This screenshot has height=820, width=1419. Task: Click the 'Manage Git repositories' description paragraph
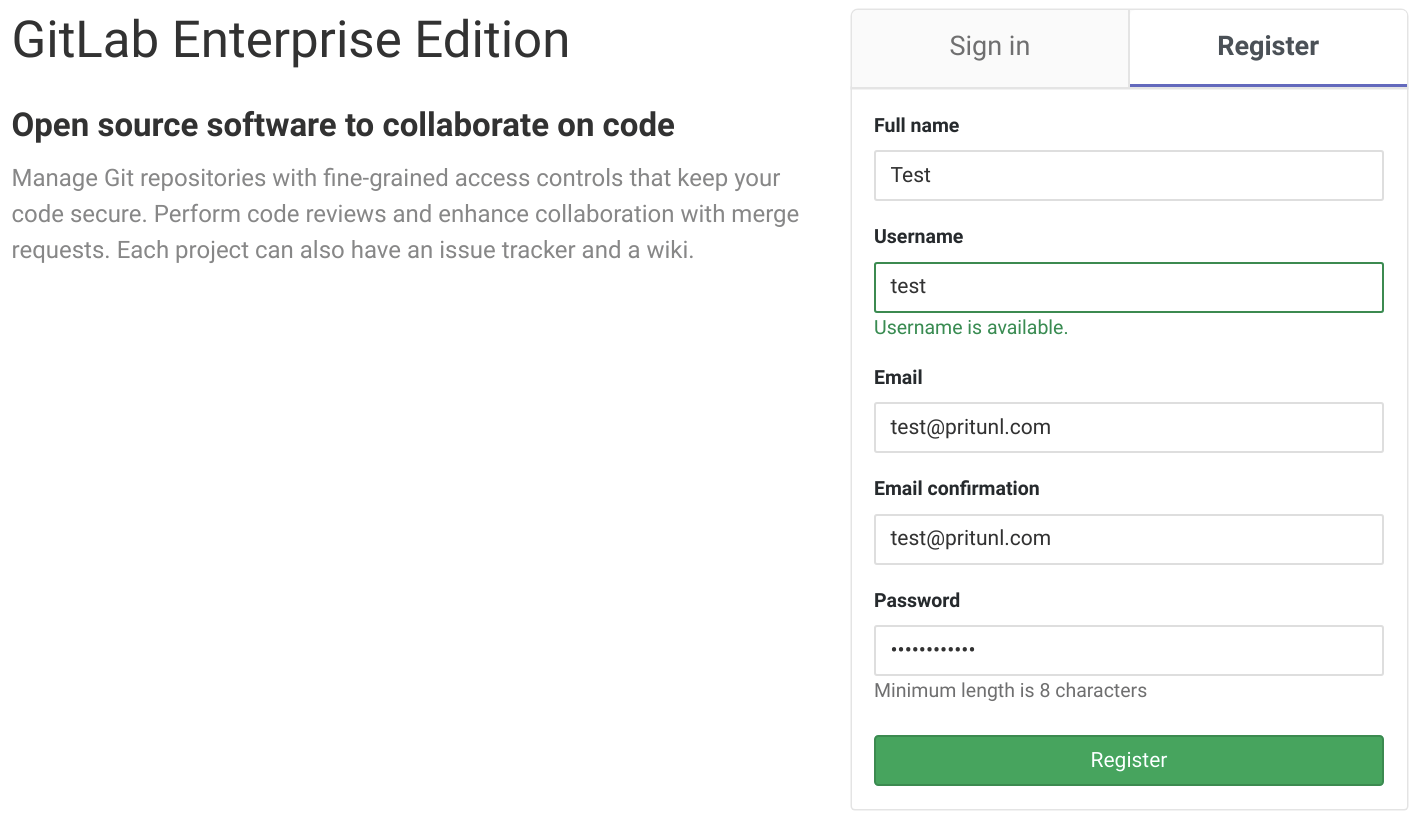(x=405, y=214)
